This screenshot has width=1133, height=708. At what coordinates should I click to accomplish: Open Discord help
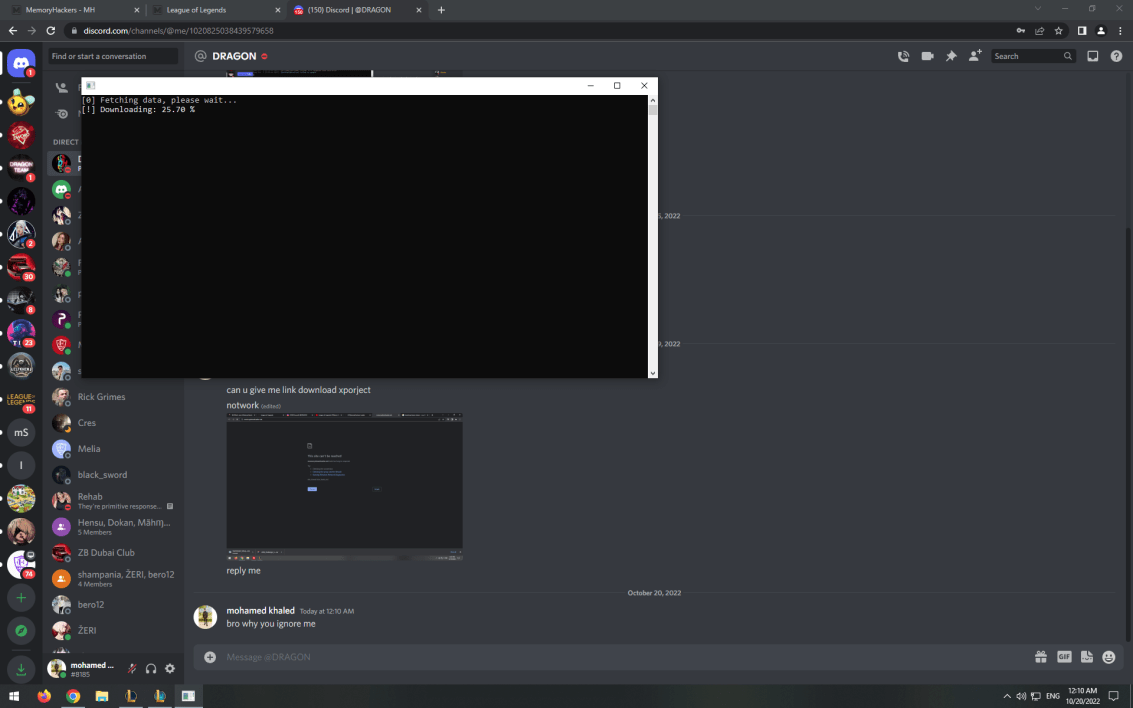(1116, 56)
